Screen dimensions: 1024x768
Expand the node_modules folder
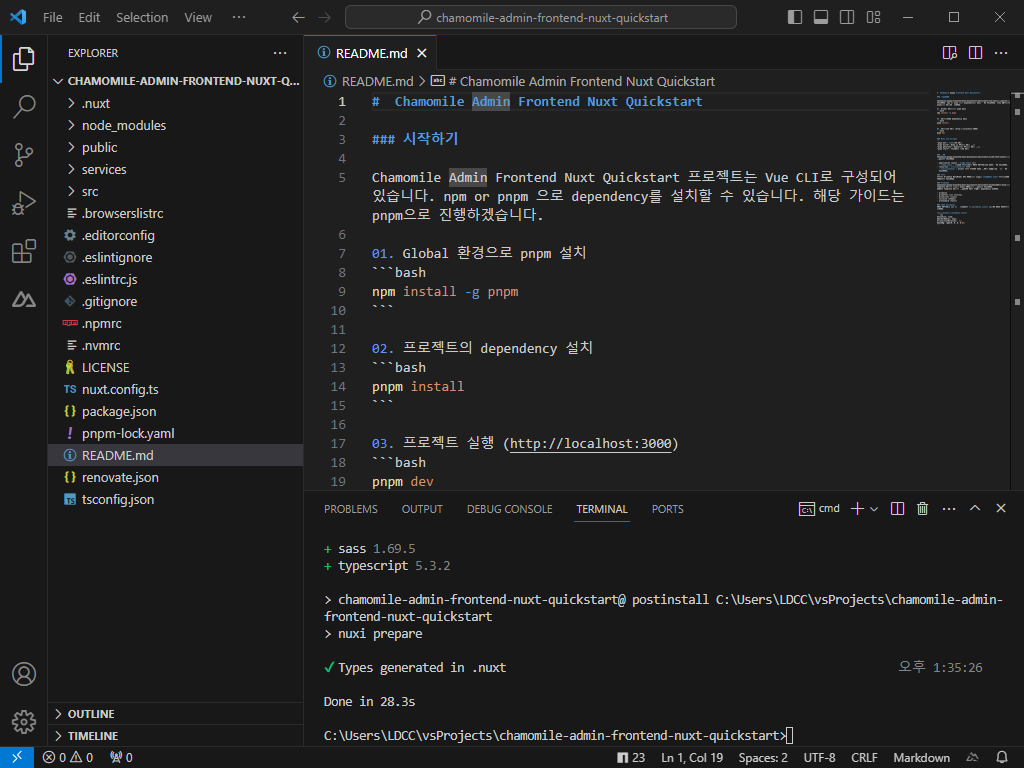(x=175, y=125)
